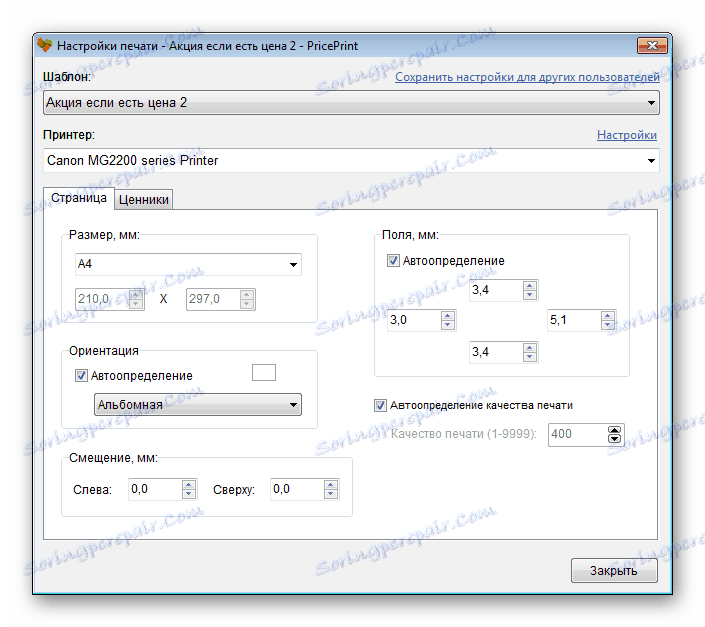Decrease the right margin 5,1 value
The image size is (705, 627).
(x=608, y=325)
